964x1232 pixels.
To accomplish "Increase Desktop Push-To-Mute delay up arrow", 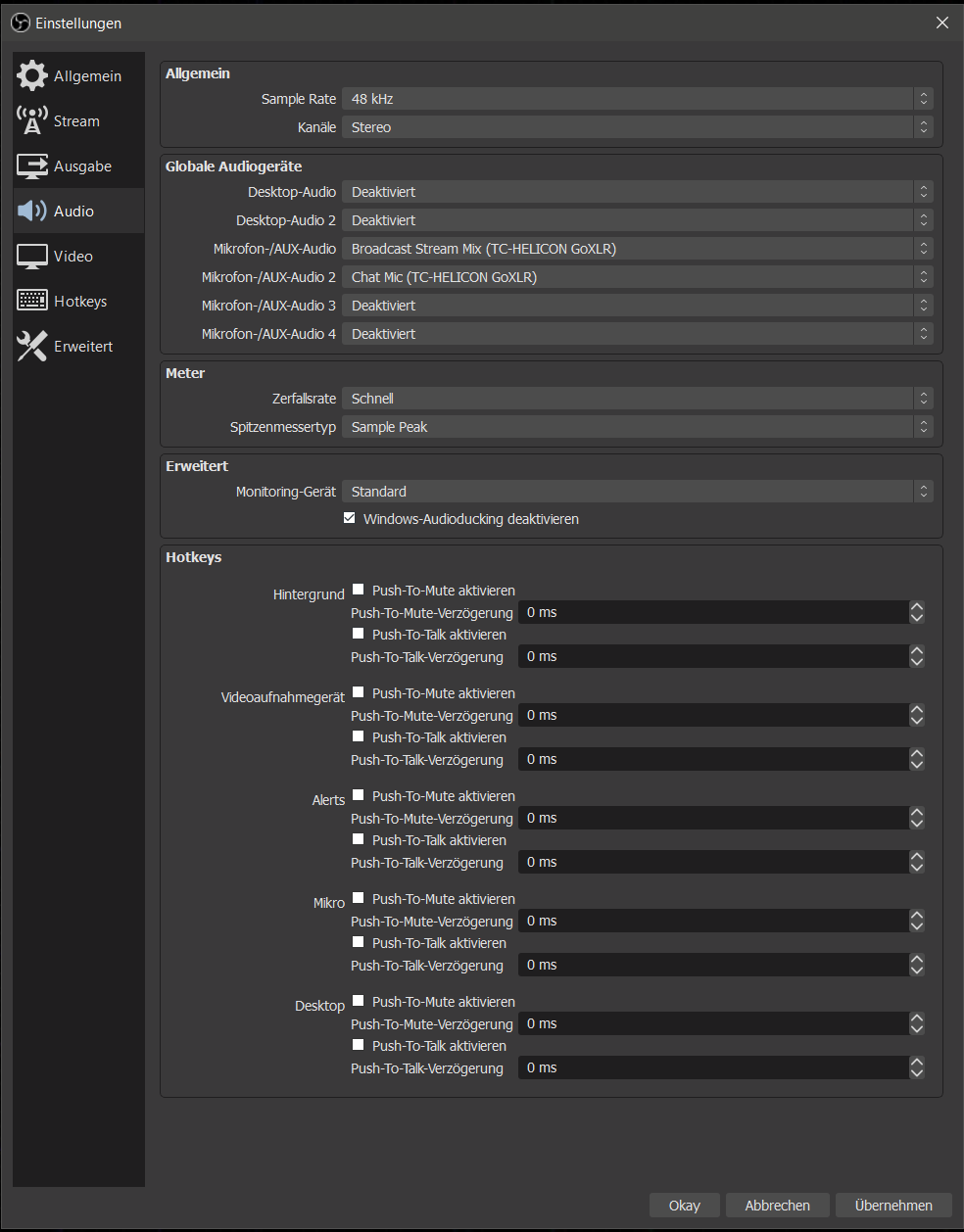I will [x=917, y=1018].
